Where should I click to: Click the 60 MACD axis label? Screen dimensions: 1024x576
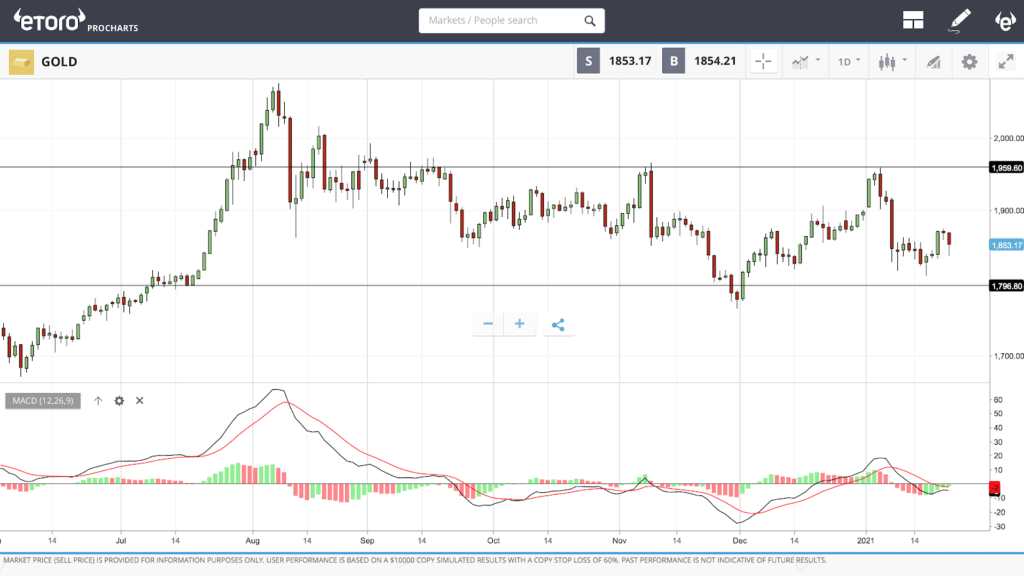point(998,400)
